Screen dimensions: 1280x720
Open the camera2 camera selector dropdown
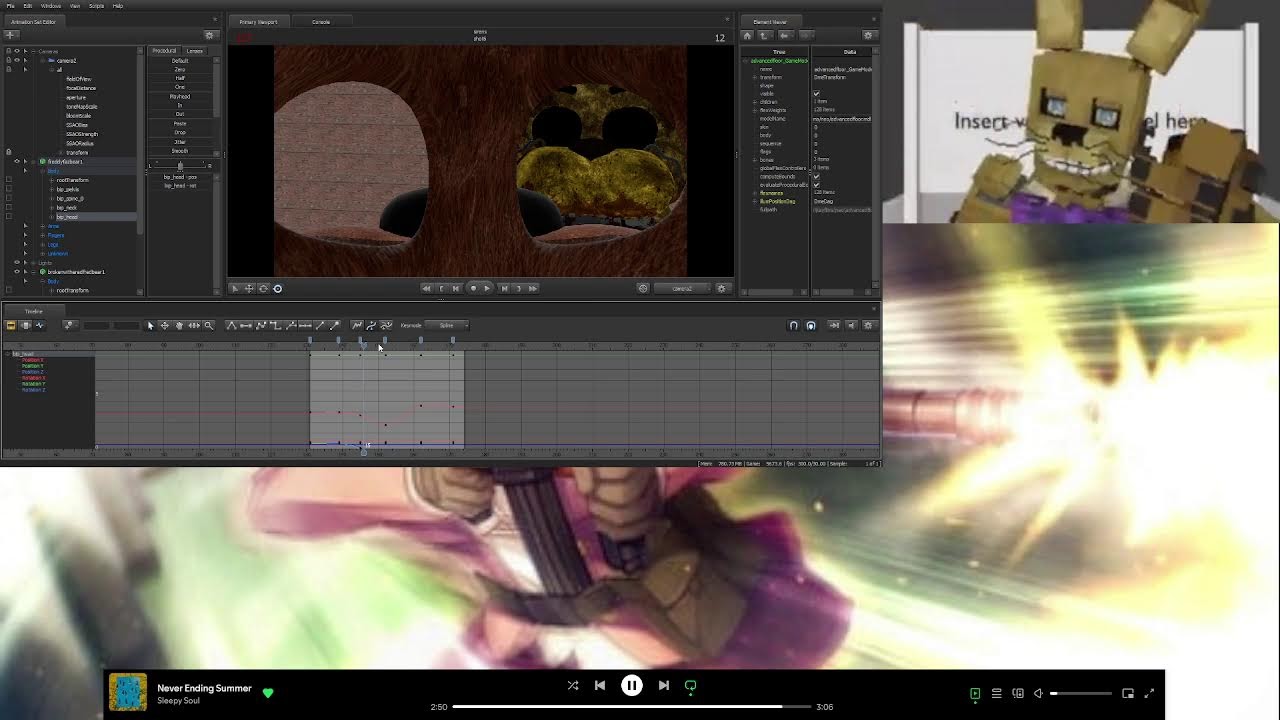pyautogui.click(x=682, y=288)
